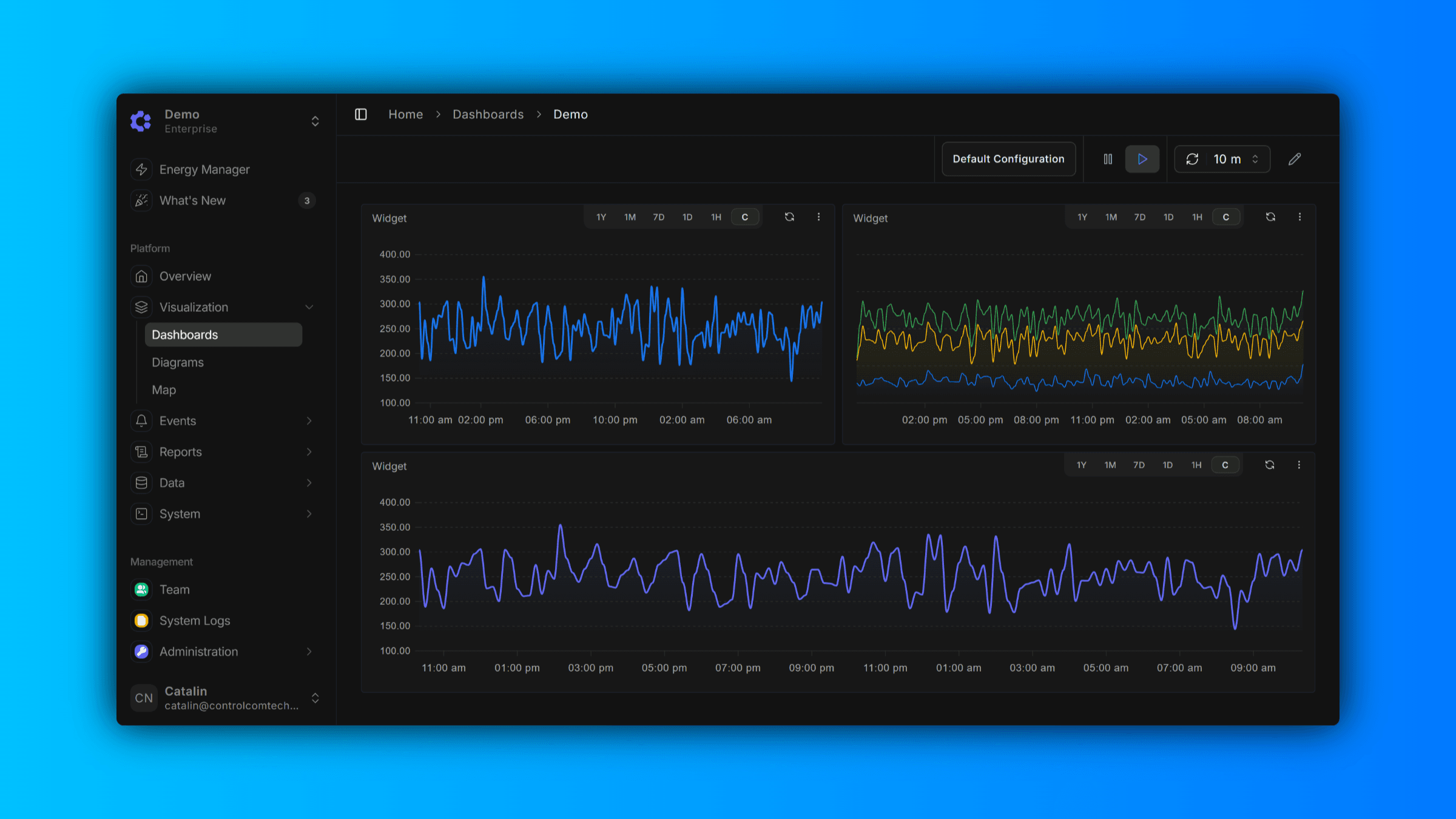Toggle the sidebar panel icon beside breadcrumb
Viewport: 1456px width, 819px height.
click(x=360, y=114)
